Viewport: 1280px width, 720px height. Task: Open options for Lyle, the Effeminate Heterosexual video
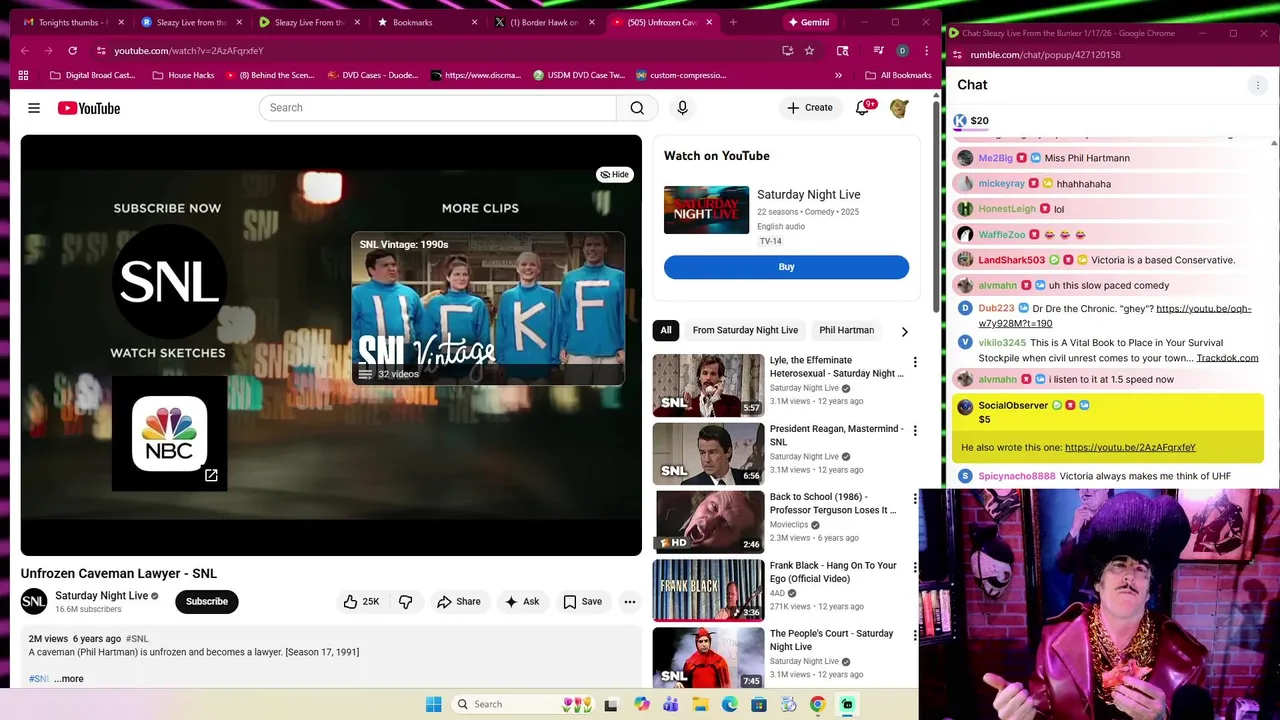click(x=914, y=362)
